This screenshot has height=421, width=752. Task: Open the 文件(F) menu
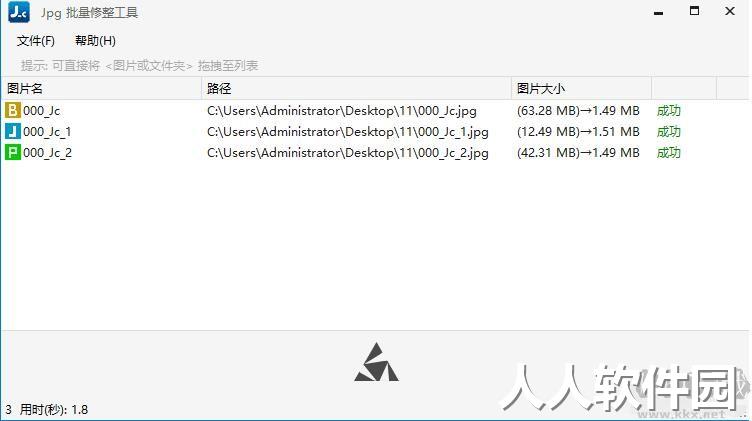point(35,41)
